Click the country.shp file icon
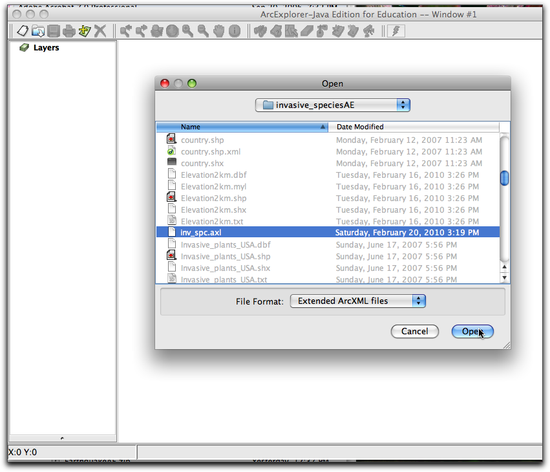 point(171,139)
